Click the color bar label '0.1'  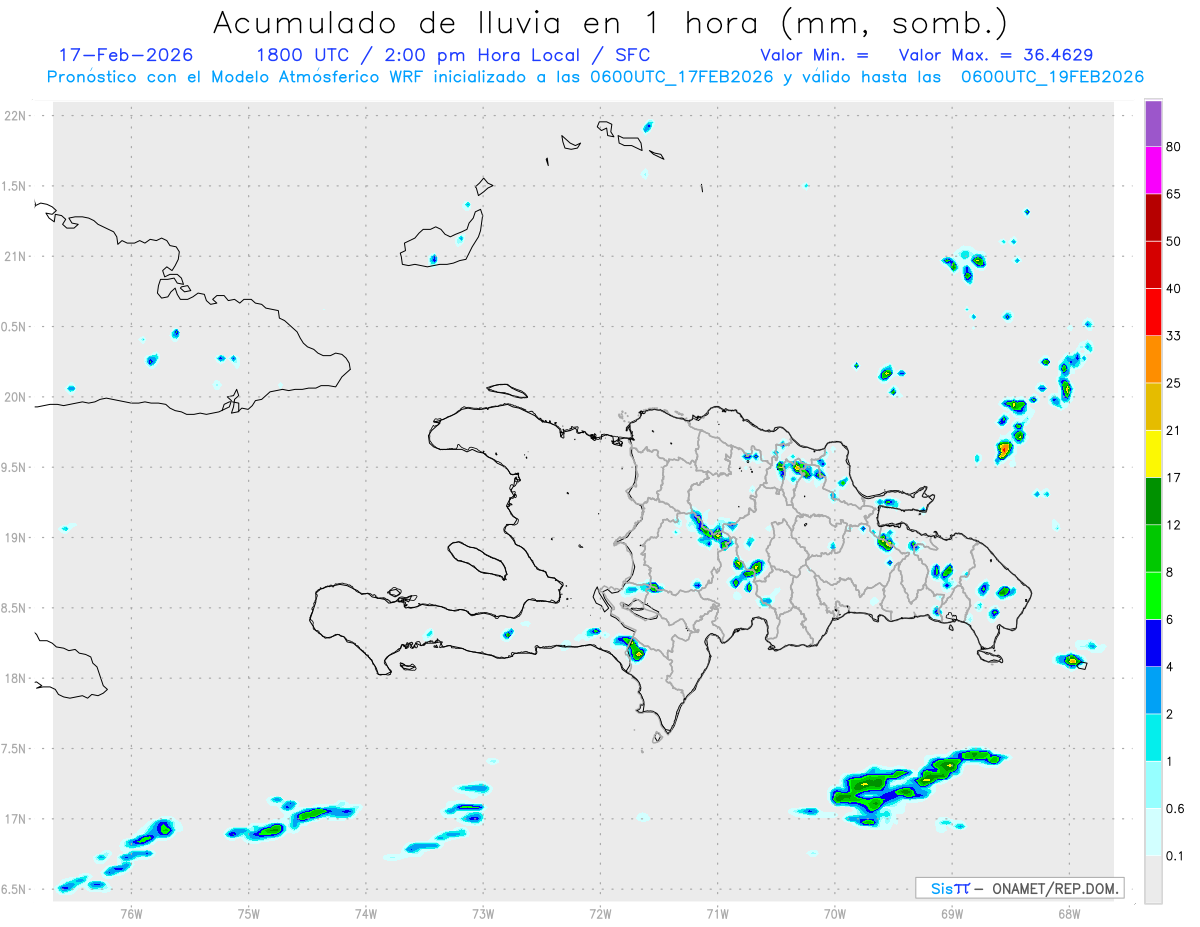pos(1176,855)
